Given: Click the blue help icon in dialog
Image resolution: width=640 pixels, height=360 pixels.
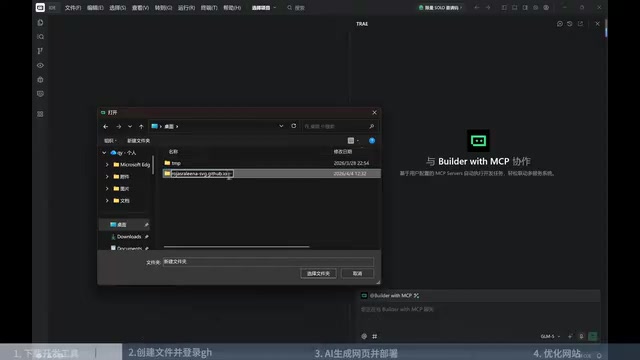Looking at the screenshot, I should [x=372, y=141].
